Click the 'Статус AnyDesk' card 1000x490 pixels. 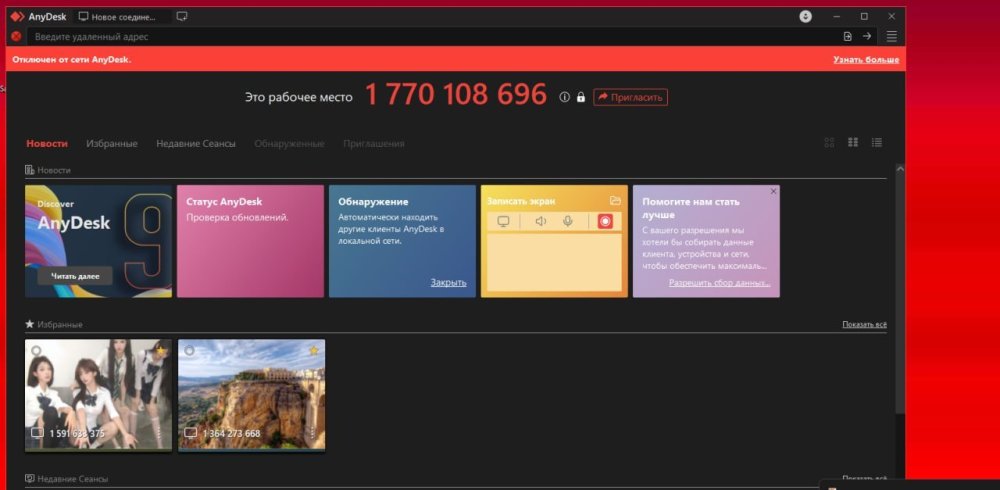click(250, 241)
